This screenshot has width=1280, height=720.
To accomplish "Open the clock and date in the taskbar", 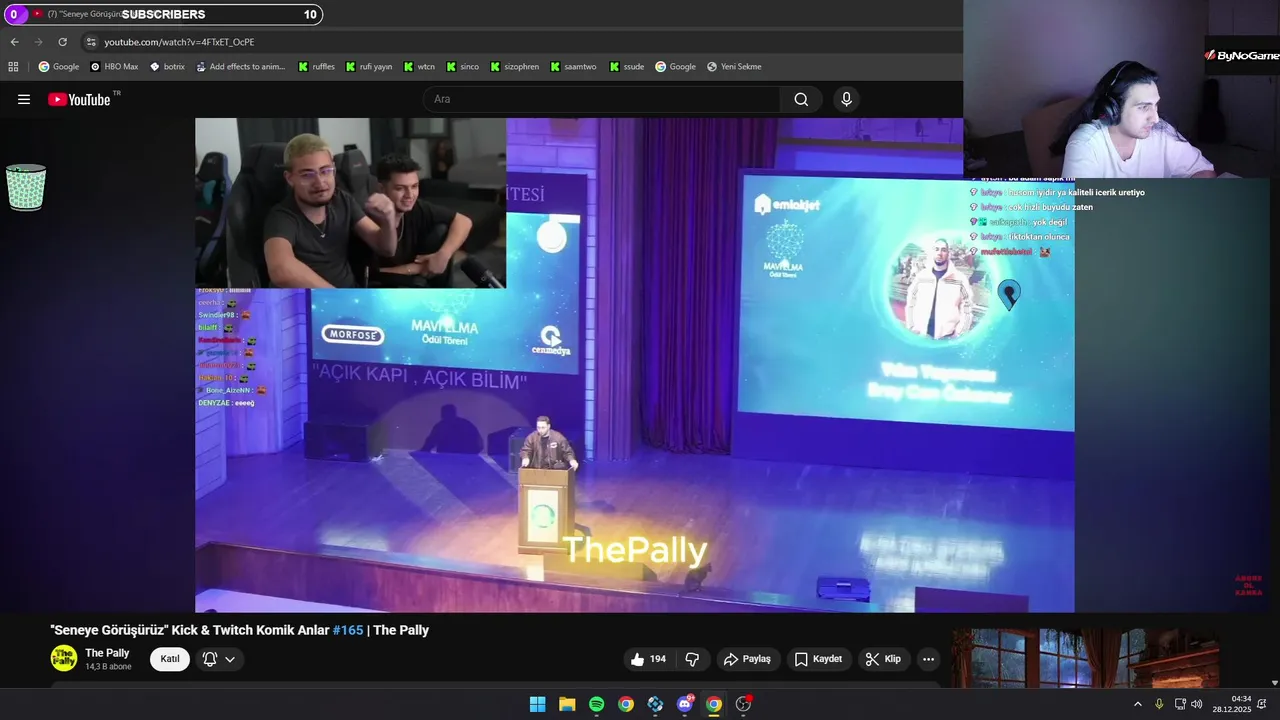I will pos(1232,704).
